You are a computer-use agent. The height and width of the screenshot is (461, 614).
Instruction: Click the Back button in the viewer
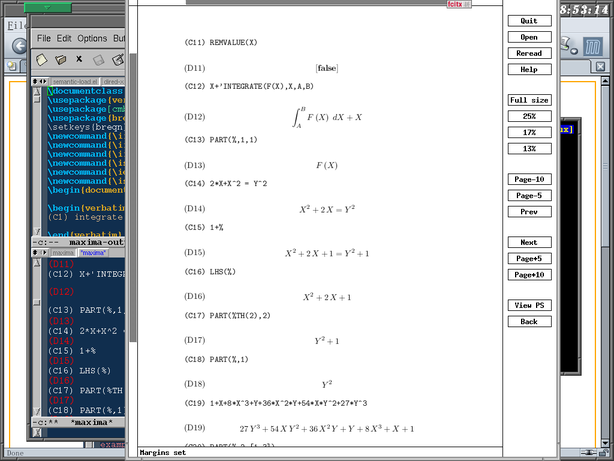[x=529, y=322]
